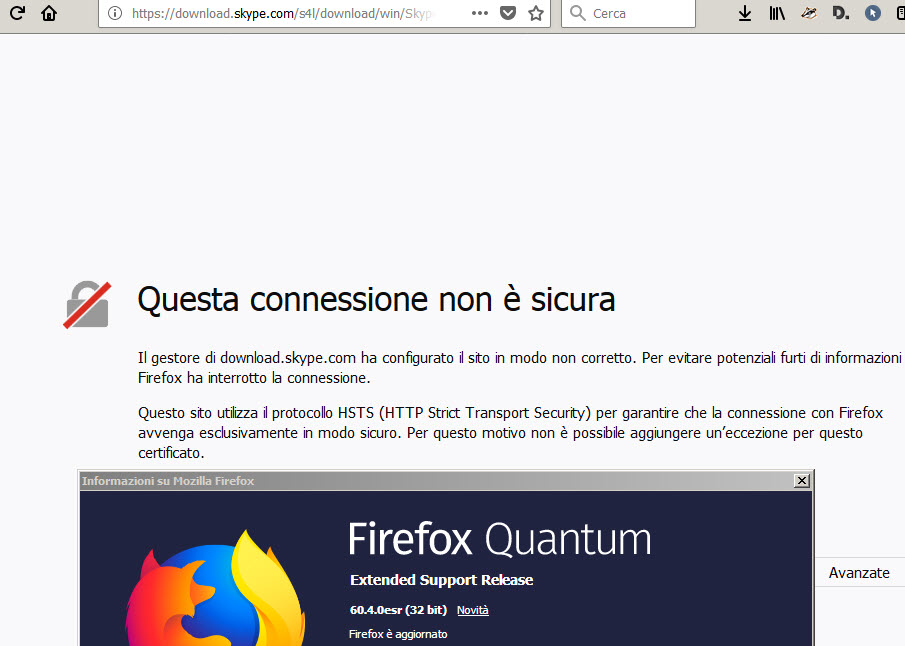
Task: Click the 'Firefox è aggiornato' status text
Action: point(398,634)
